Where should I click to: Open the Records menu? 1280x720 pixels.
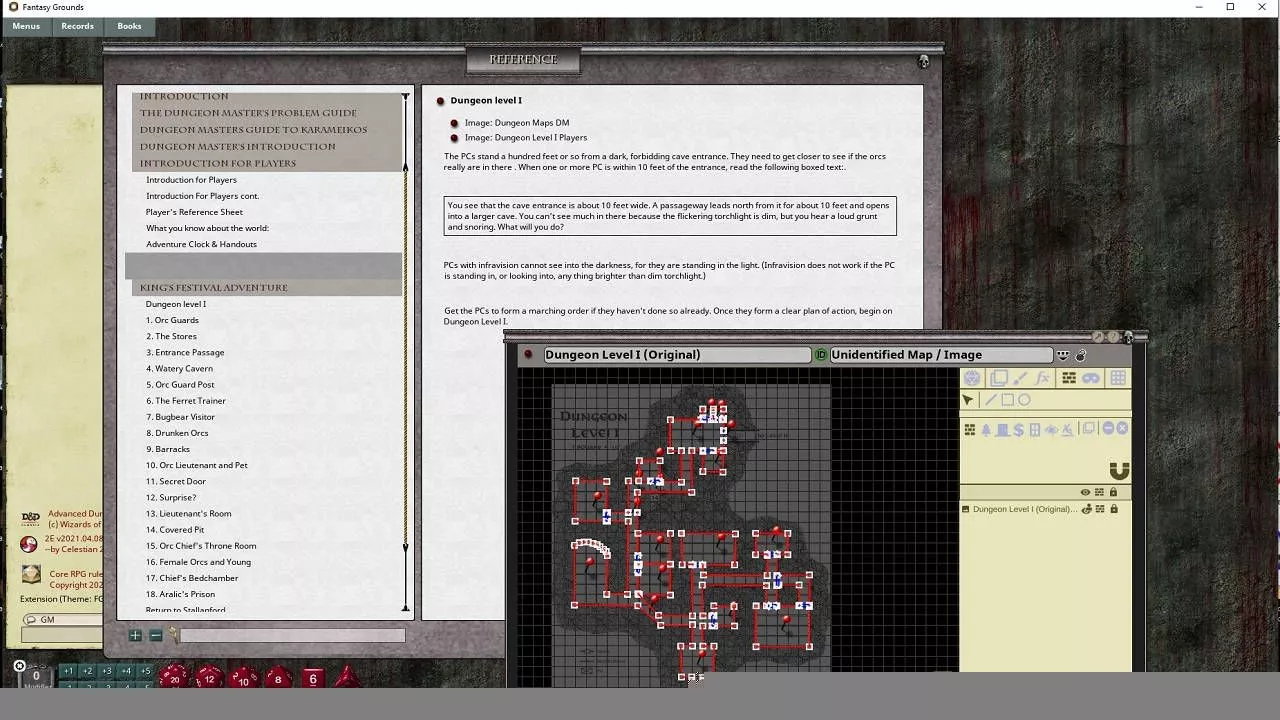(77, 26)
